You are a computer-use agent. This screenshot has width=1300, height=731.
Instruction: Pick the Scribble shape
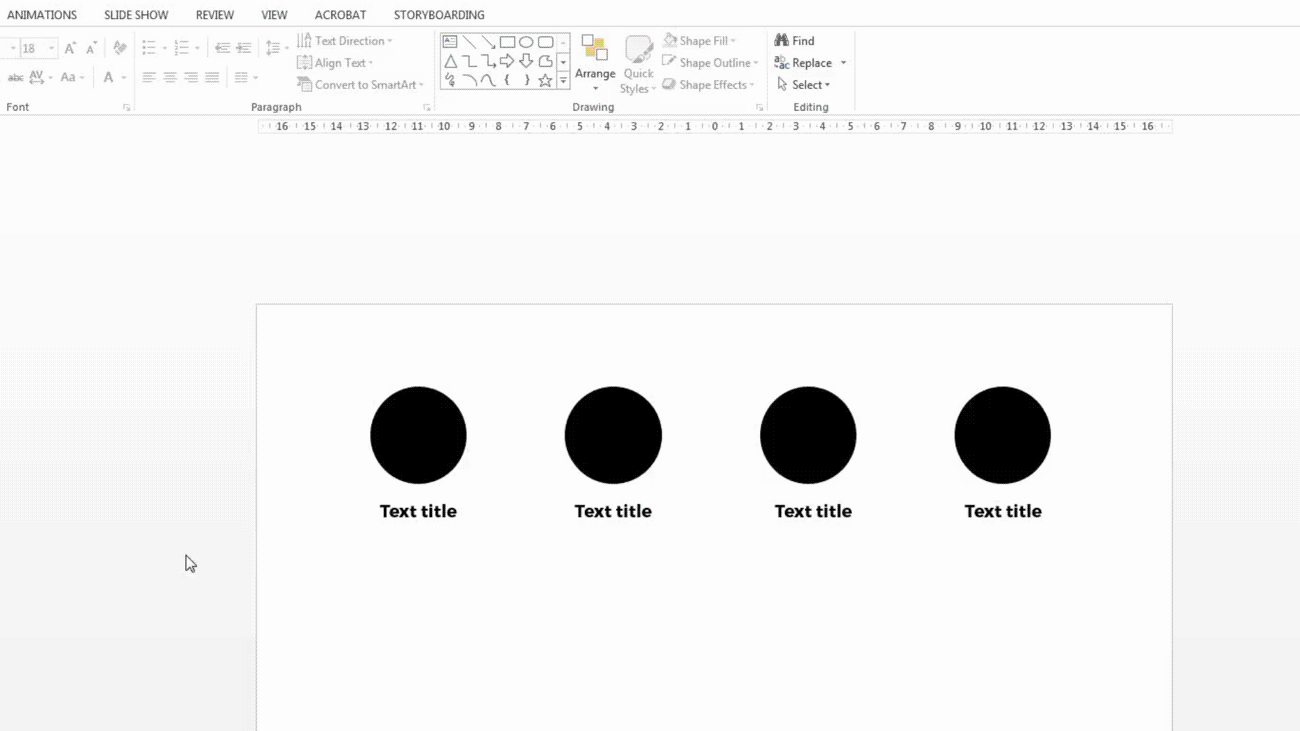click(x=450, y=80)
